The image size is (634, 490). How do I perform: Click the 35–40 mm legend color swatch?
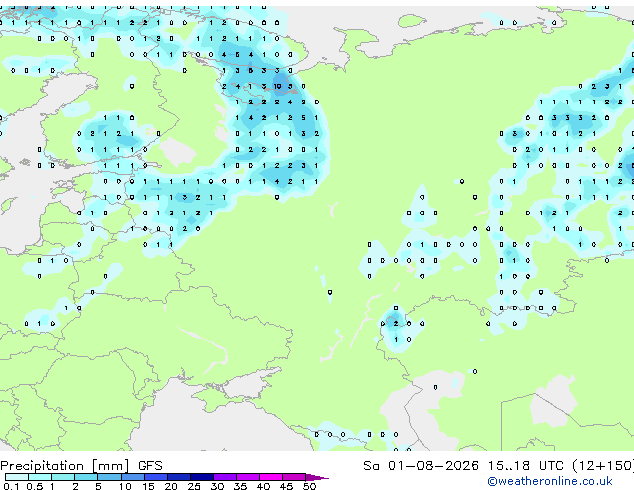click(248, 477)
